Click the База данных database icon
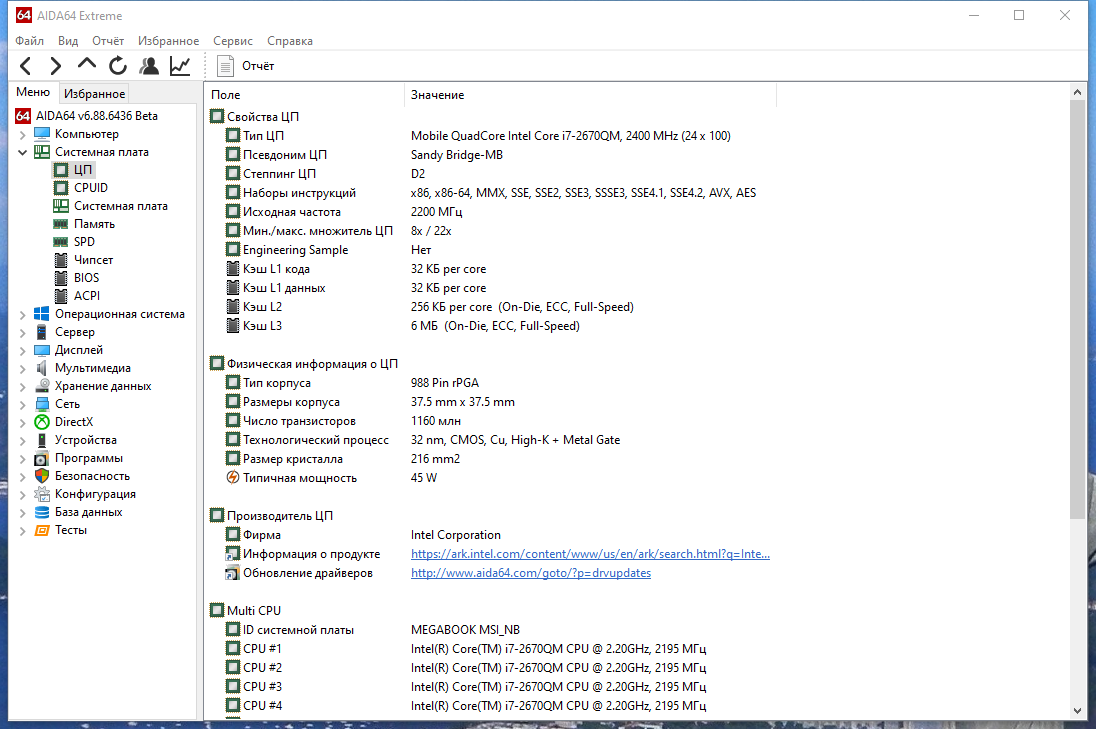 click(x=42, y=512)
